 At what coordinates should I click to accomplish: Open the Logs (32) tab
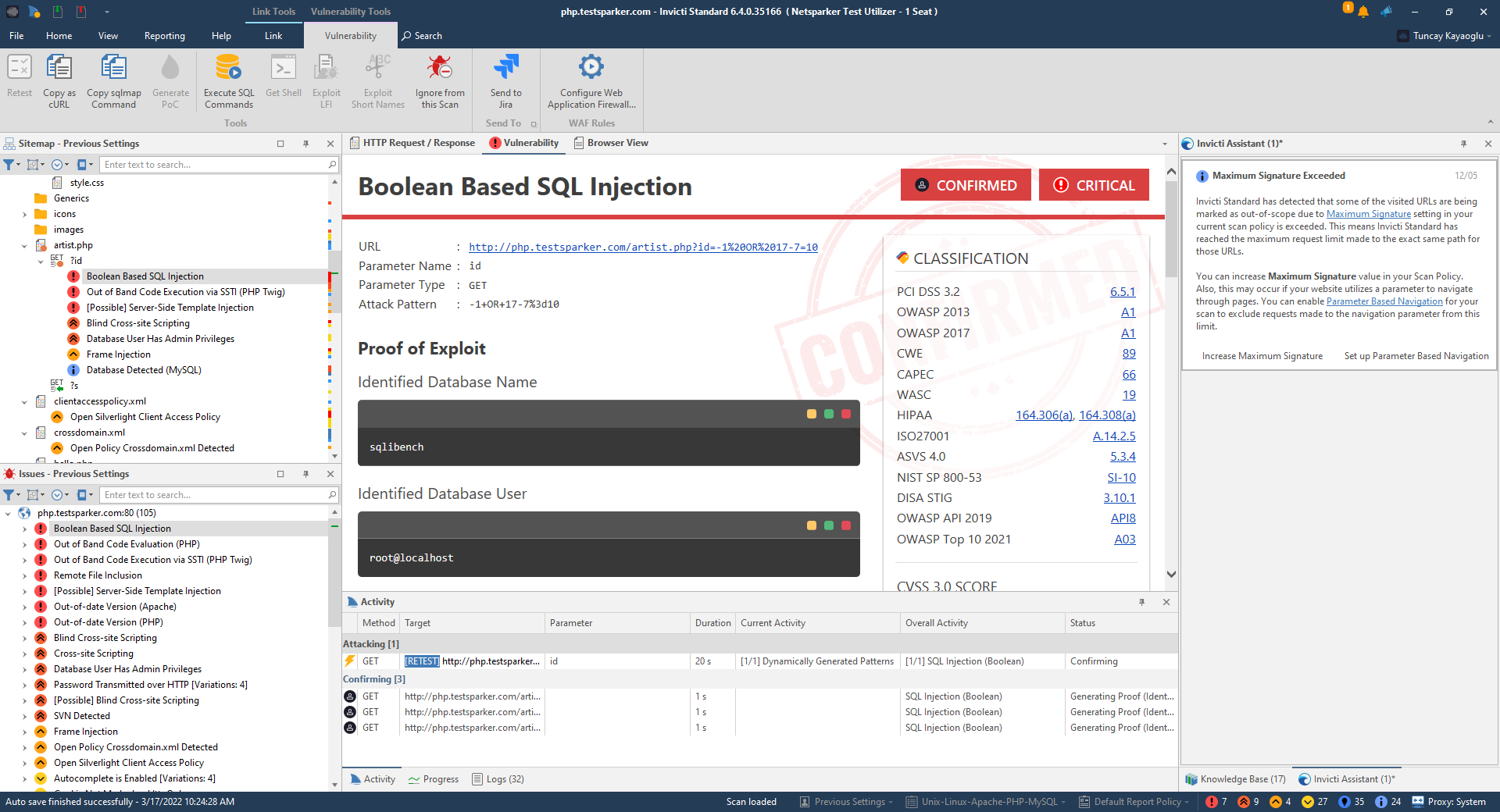point(498,779)
